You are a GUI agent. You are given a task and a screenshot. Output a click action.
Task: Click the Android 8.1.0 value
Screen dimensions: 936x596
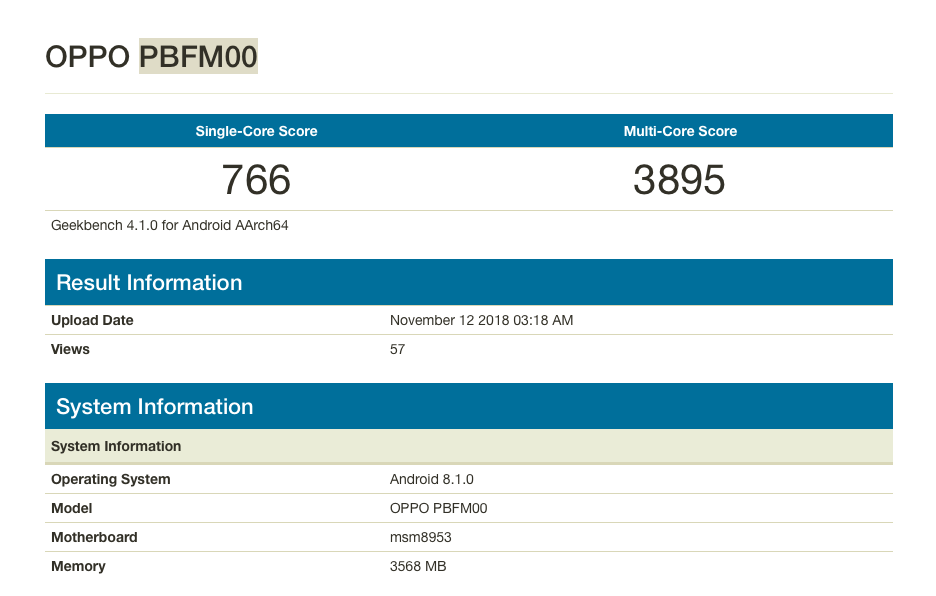coord(432,480)
